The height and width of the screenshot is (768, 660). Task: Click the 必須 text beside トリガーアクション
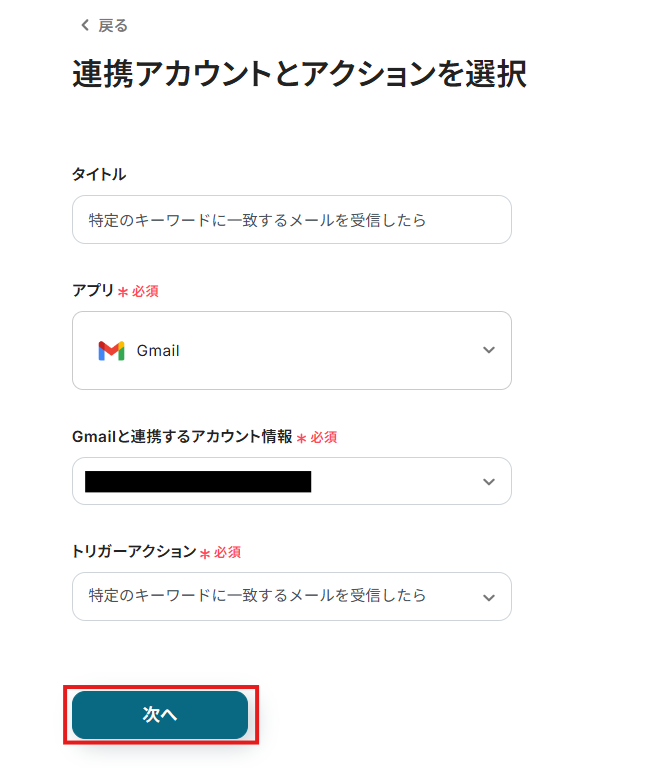tap(227, 552)
